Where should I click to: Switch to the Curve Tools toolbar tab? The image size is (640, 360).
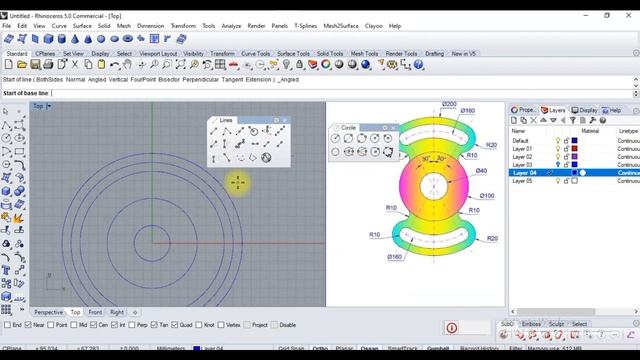(x=256, y=53)
